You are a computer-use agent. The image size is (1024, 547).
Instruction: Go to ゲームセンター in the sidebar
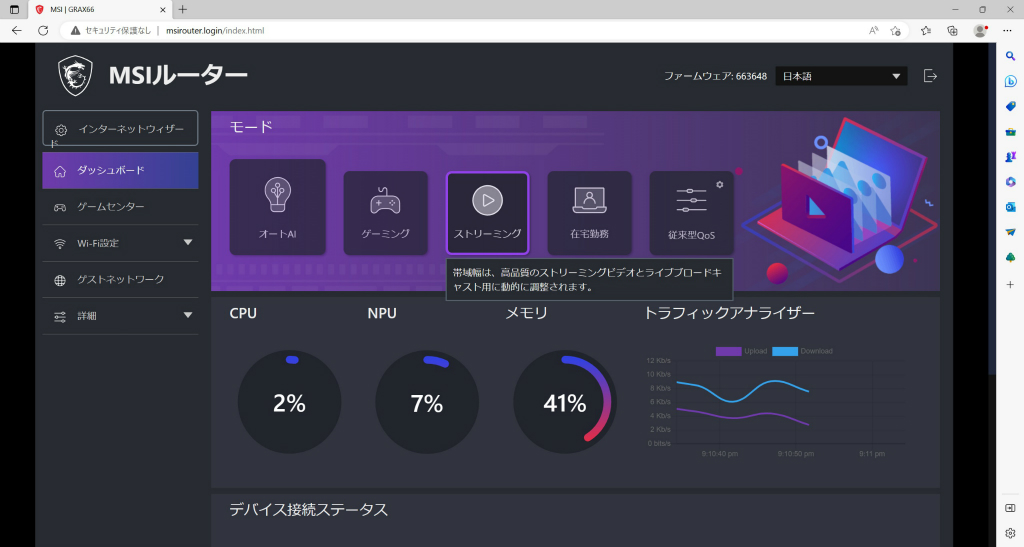coord(120,207)
